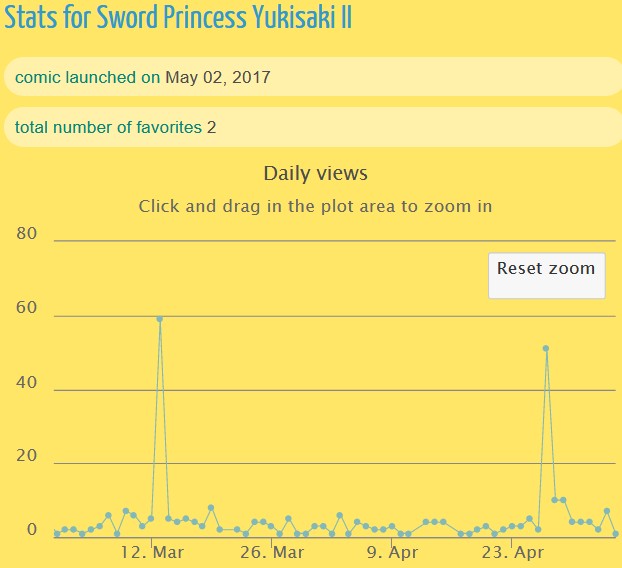
Task: Click the Reset zoom button
Action: click(x=546, y=269)
